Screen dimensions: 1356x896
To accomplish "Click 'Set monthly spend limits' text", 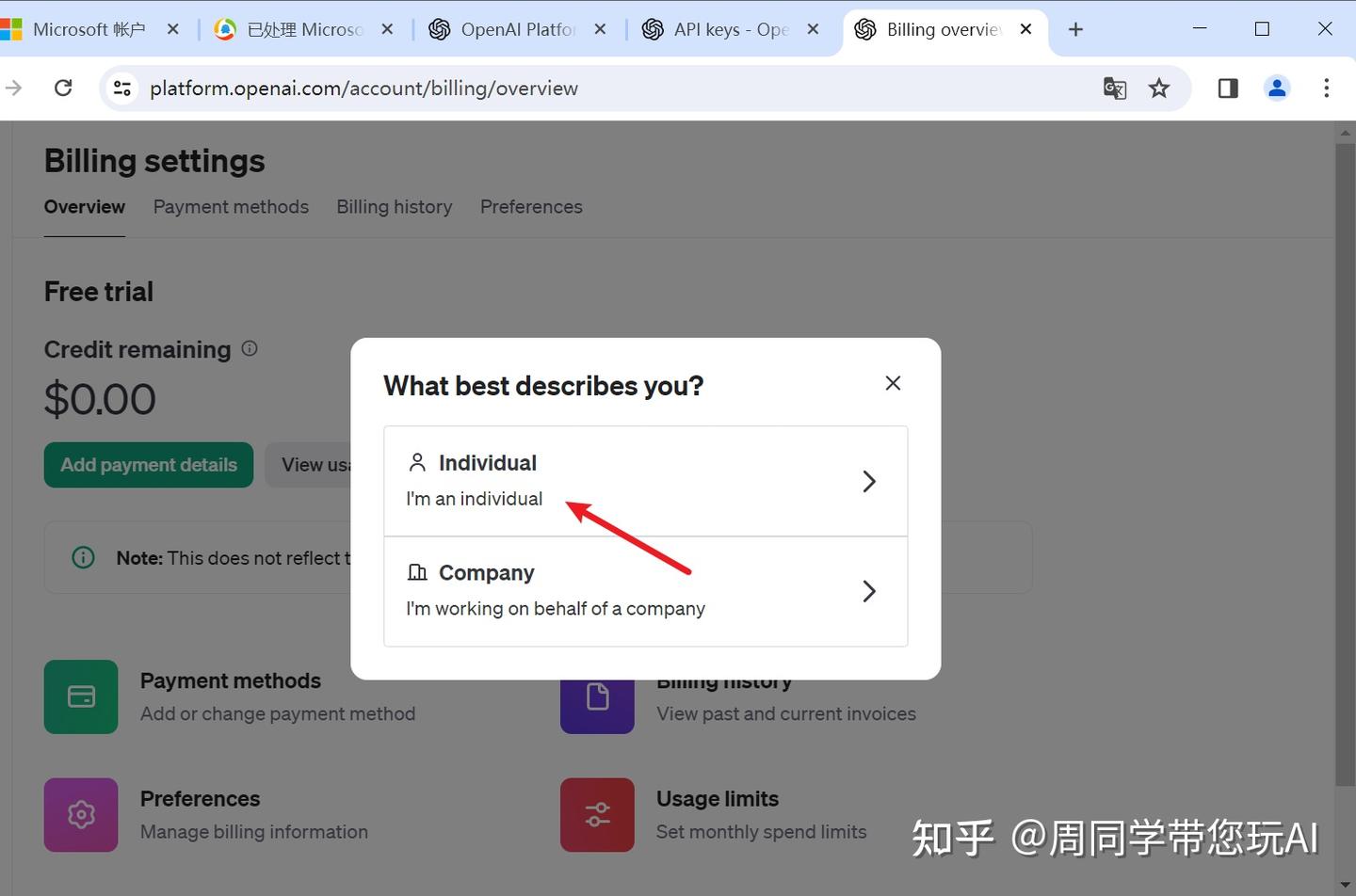I will pos(762,832).
